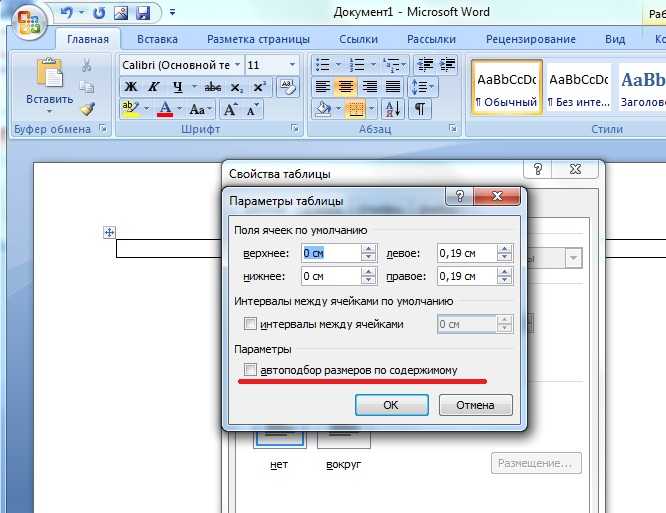The image size is (666, 513).
Task: Open the Ссылки ribbon tab
Action: 358,39
